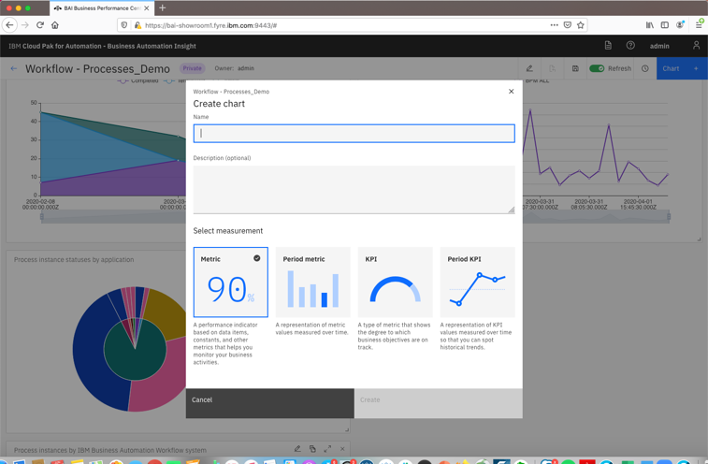Click the edit pencil icon in dashboard header

click(530, 69)
